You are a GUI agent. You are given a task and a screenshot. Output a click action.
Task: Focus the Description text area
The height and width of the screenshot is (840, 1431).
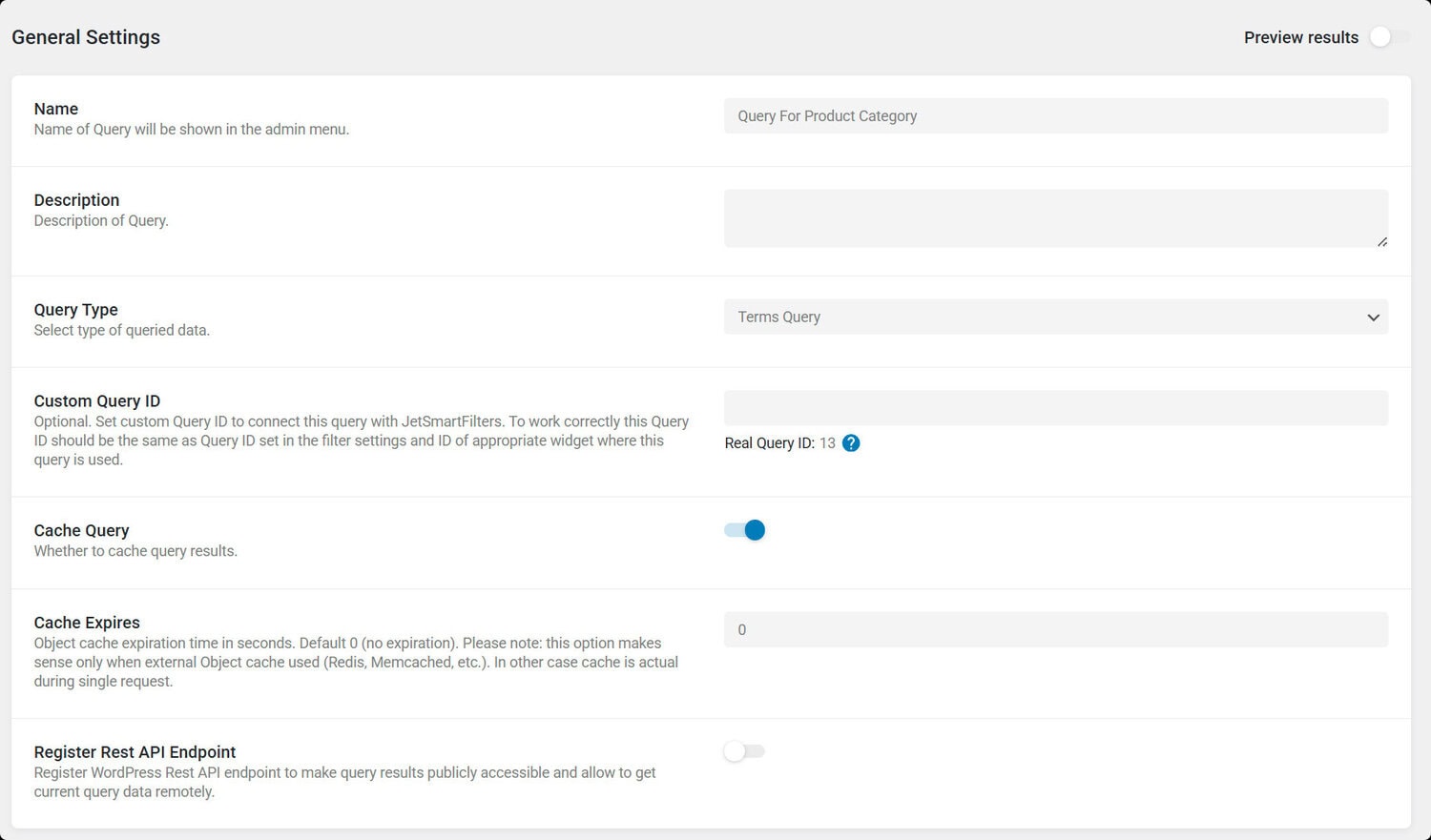(x=1056, y=218)
